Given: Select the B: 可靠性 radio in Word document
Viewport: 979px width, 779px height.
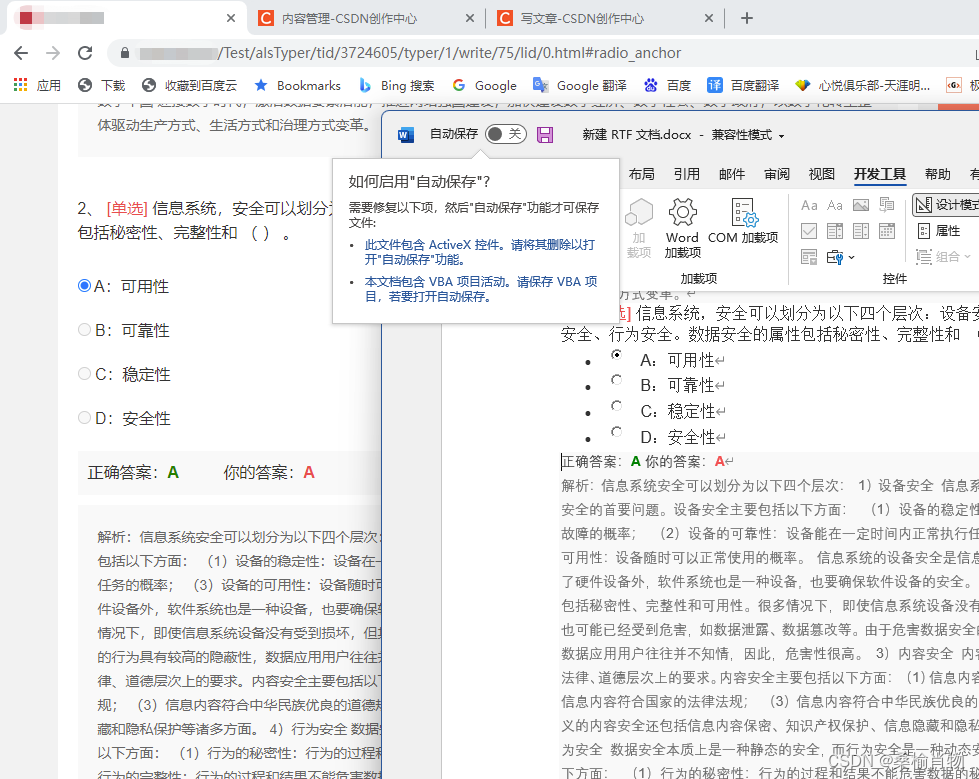Looking at the screenshot, I should [617, 380].
